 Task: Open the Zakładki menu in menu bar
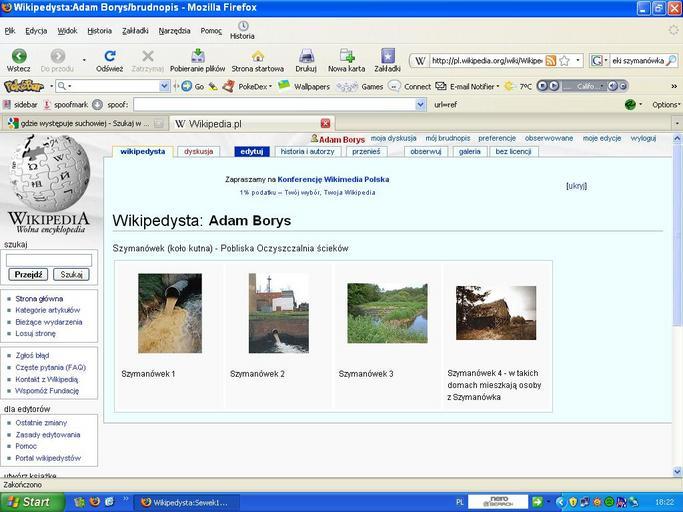[135, 31]
